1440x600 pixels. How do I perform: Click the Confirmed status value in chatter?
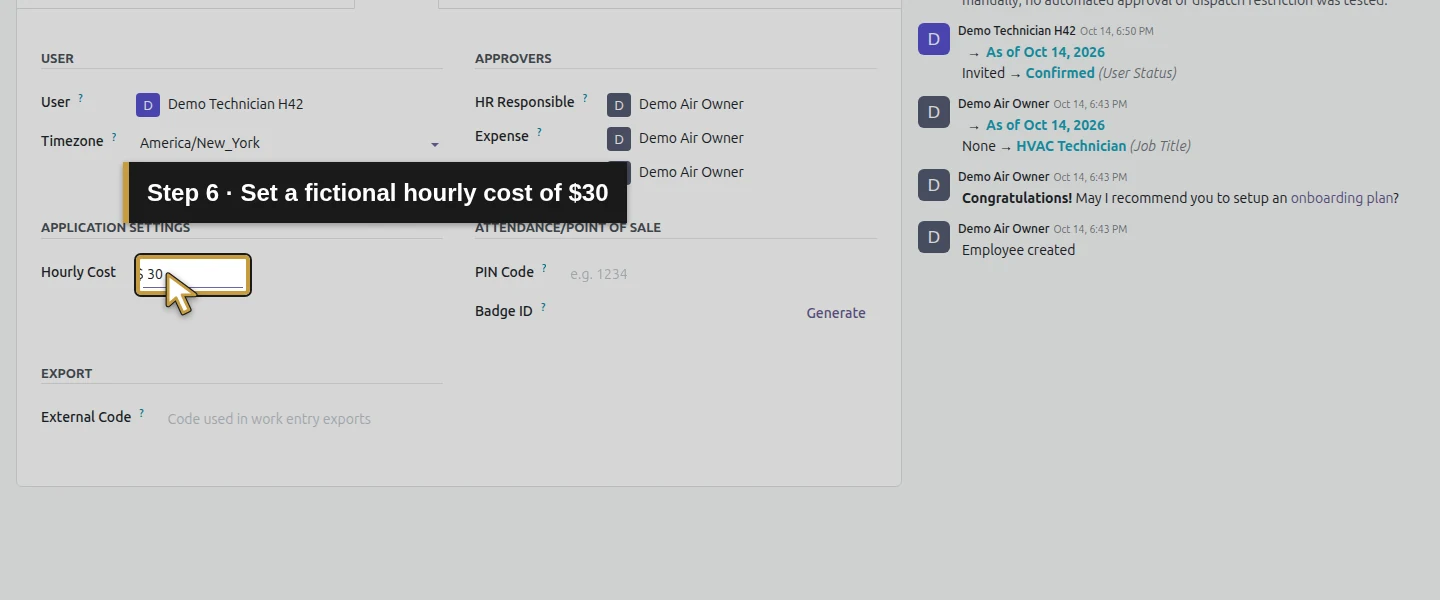pyautogui.click(x=1060, y=73)
